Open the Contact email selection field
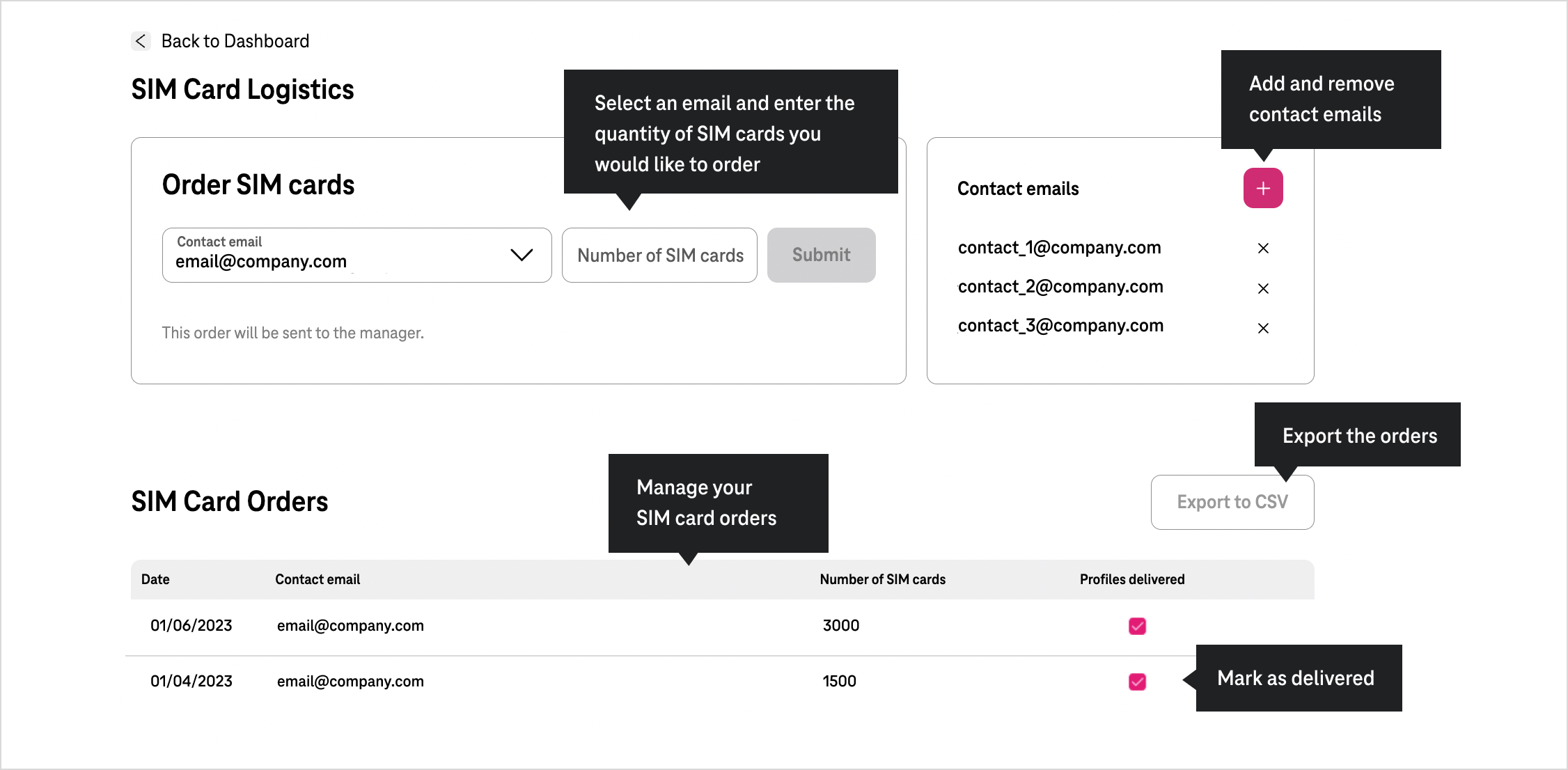Image resolution: width=1568 pixels, height=770 pixels. (334, 255)
